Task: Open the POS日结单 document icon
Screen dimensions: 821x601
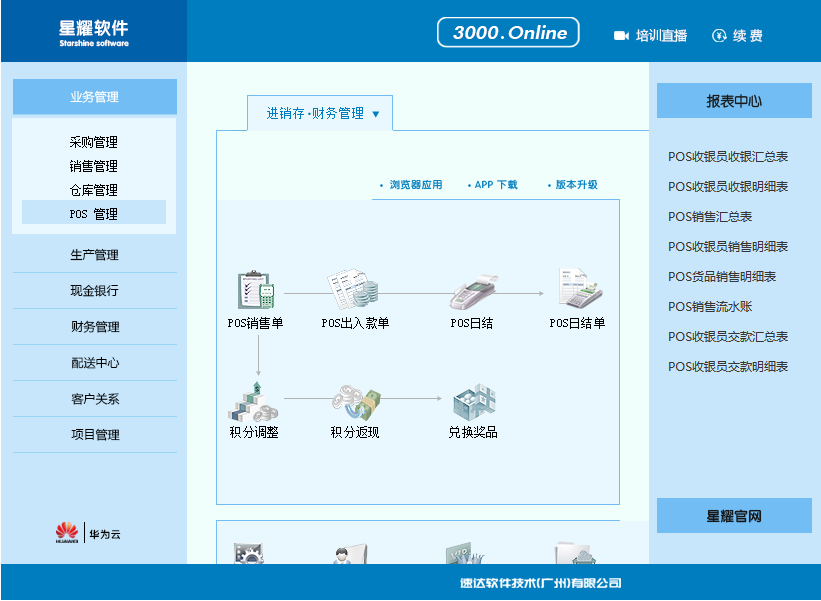Action: (580, 287)
